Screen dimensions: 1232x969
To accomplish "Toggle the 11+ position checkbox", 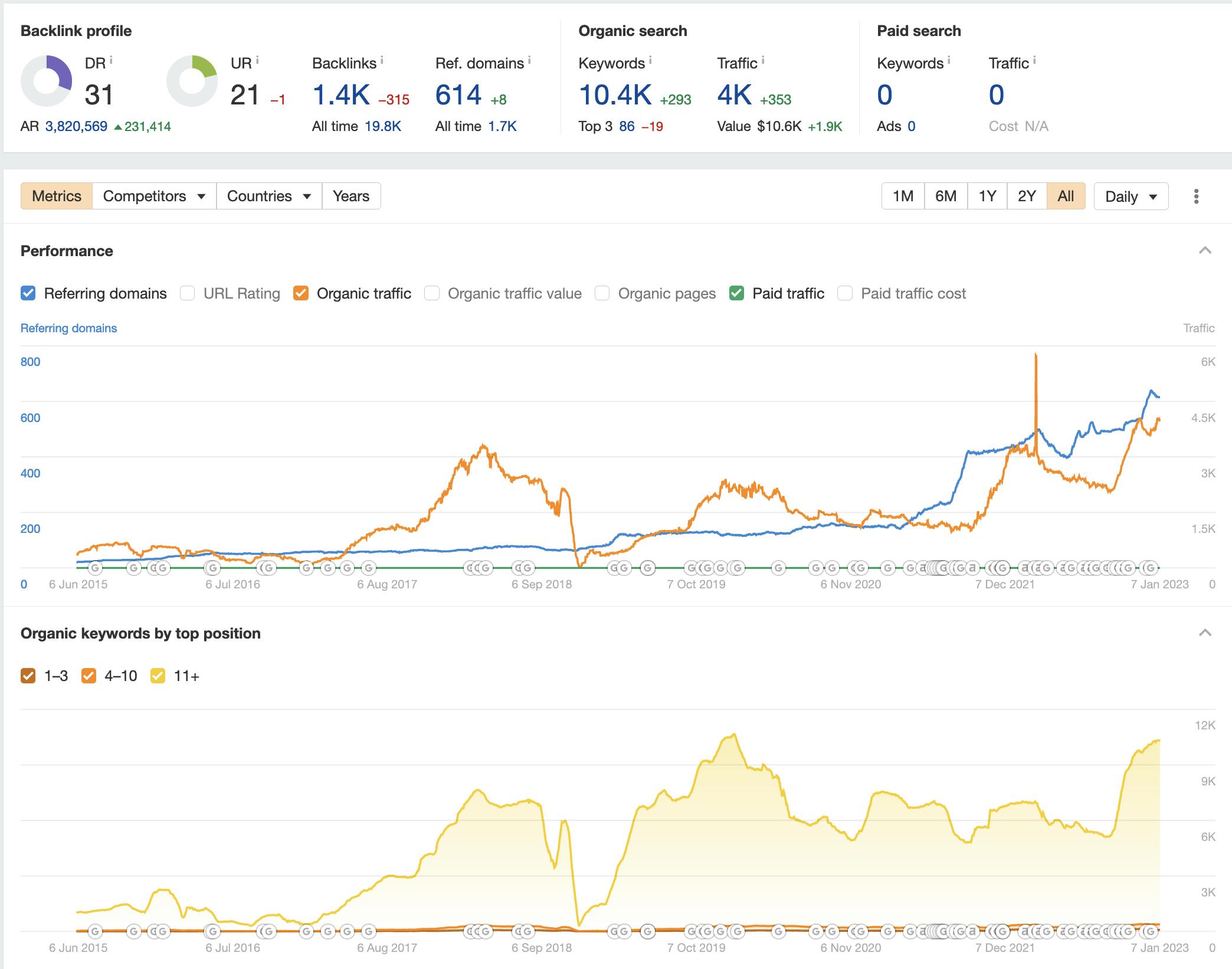I will (158, 676).
